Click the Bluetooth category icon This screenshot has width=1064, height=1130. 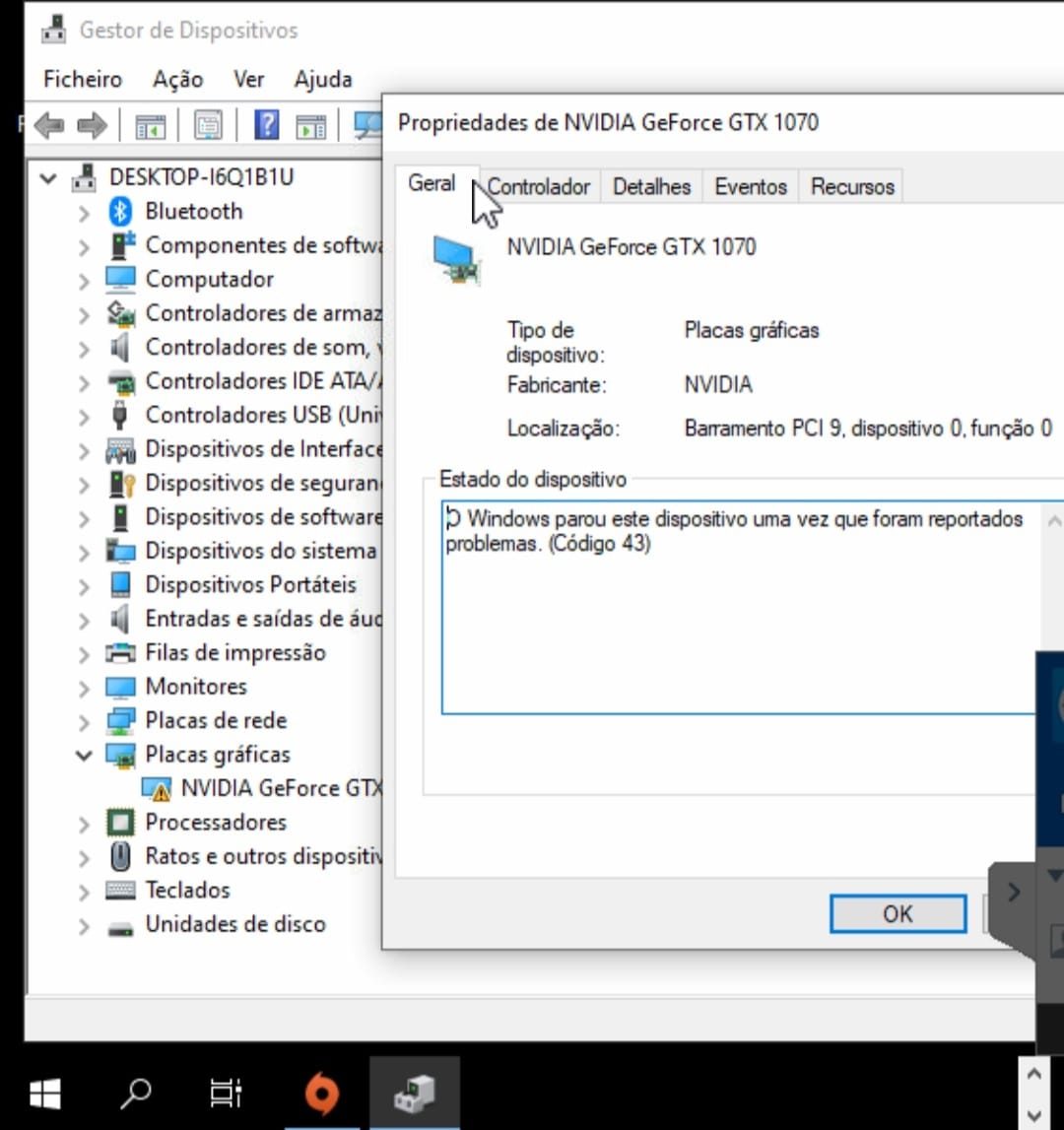(120, 211)
